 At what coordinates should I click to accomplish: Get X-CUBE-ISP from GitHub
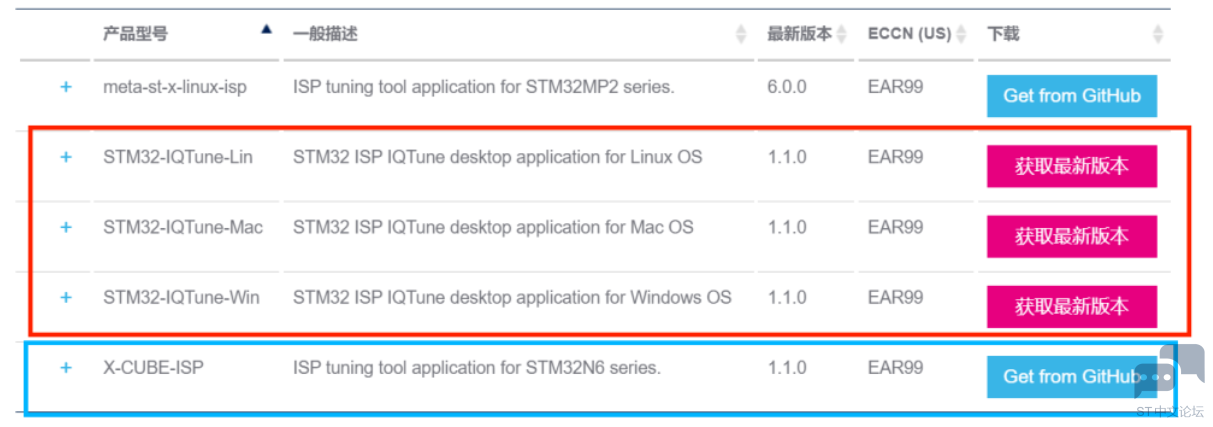click(x=1072, y=376)
